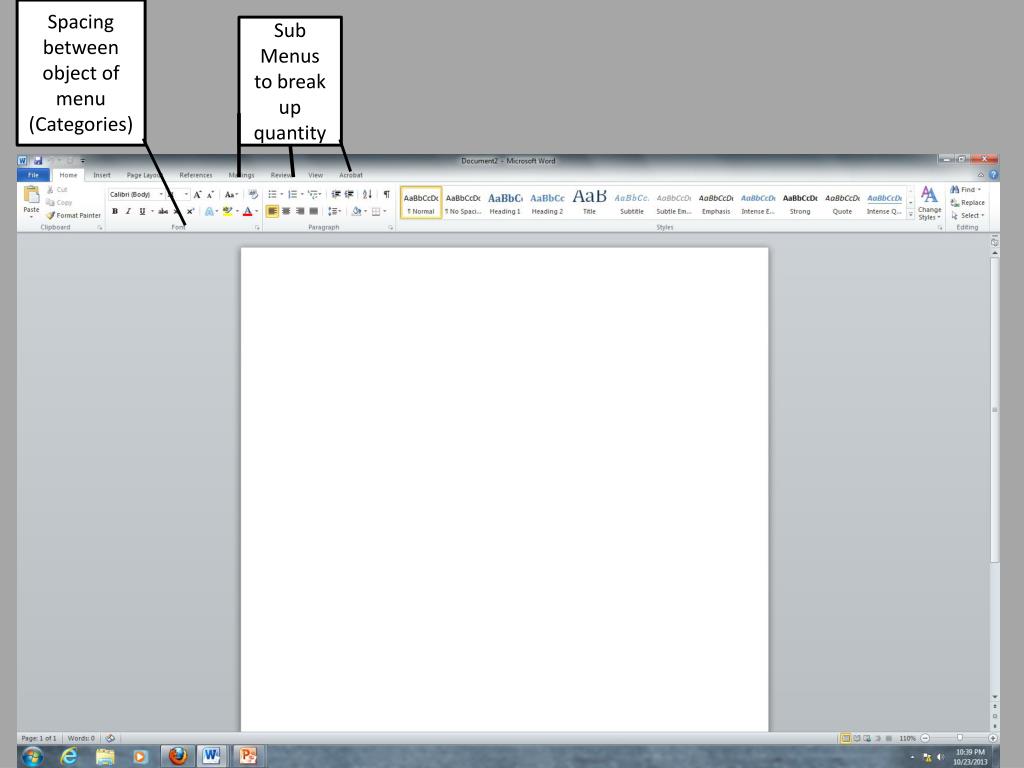The height and width of the screenshot is (768, 1024).
Task: Toggle Show/Hide paragraph marks
Action: pyautogui.click(x=387, y=194)
